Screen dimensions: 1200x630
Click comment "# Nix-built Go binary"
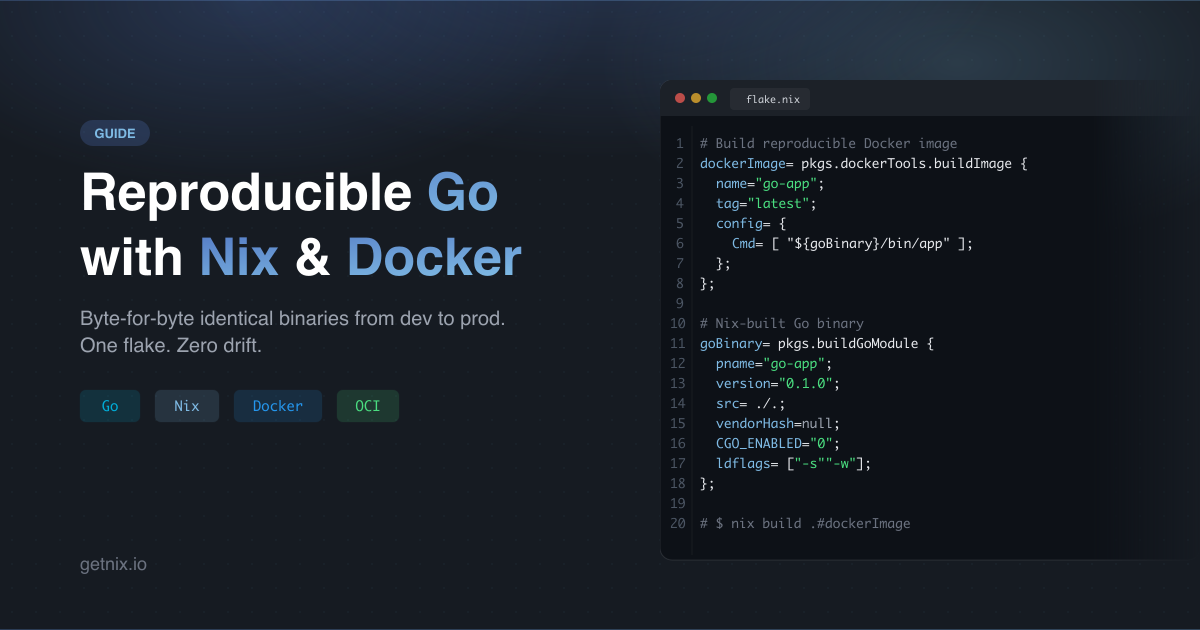pyautogui.click(x=782, y=323)
